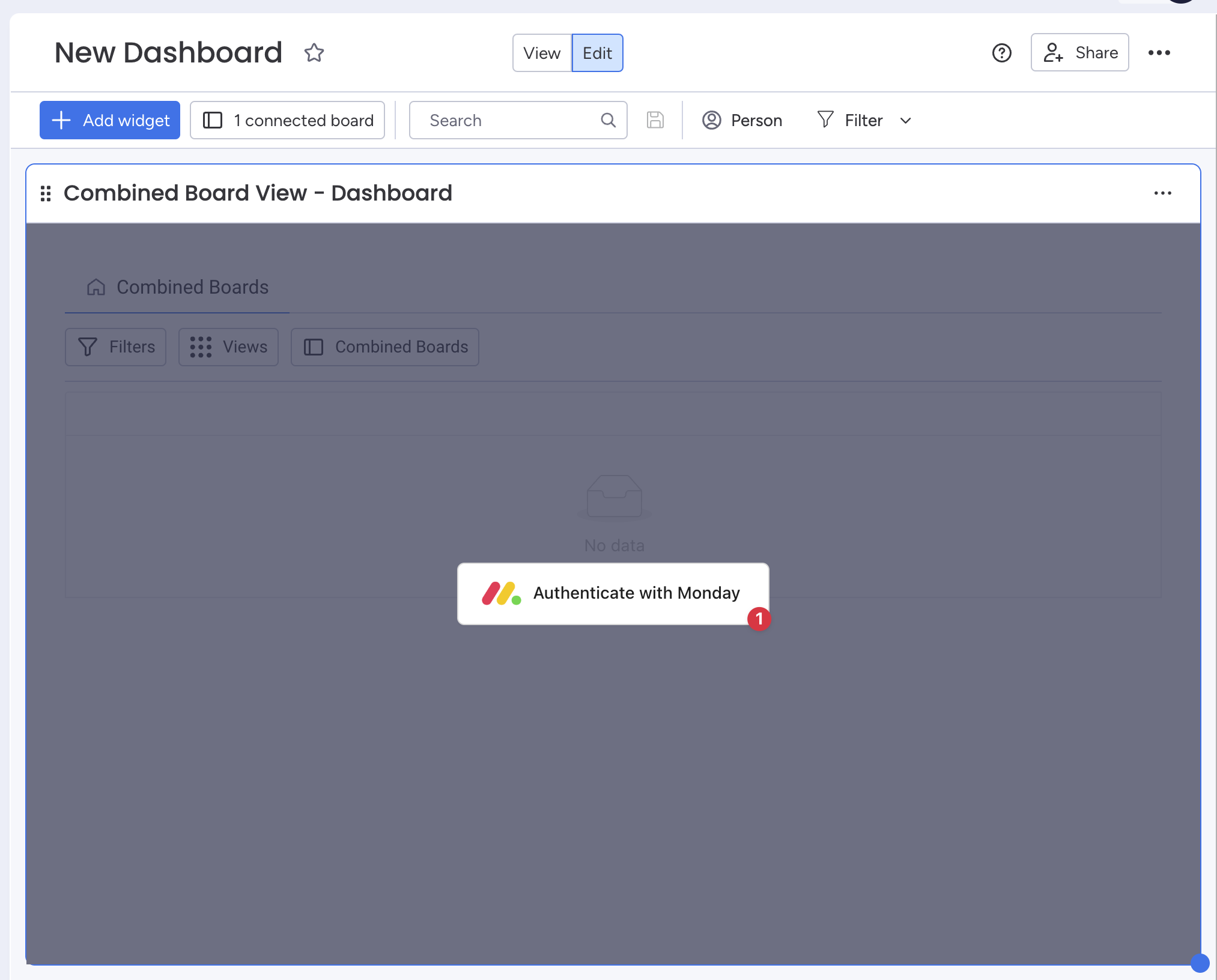The width and height of the screenshot is (1217, 980).
Task: Click the Share button
Action: coord(1079,53)
